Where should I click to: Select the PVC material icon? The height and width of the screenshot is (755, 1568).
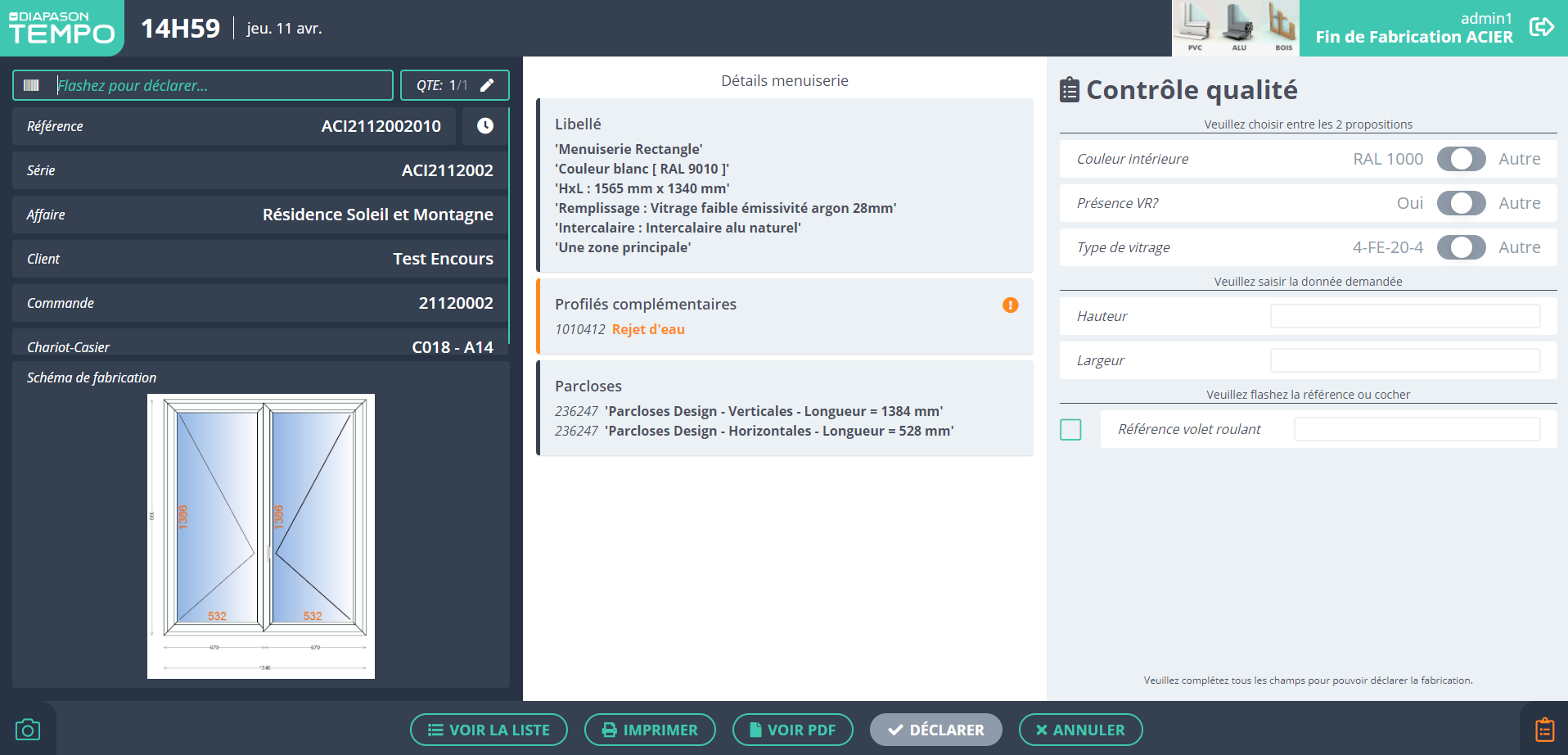pyautogui.click(x=1194, y=27)
